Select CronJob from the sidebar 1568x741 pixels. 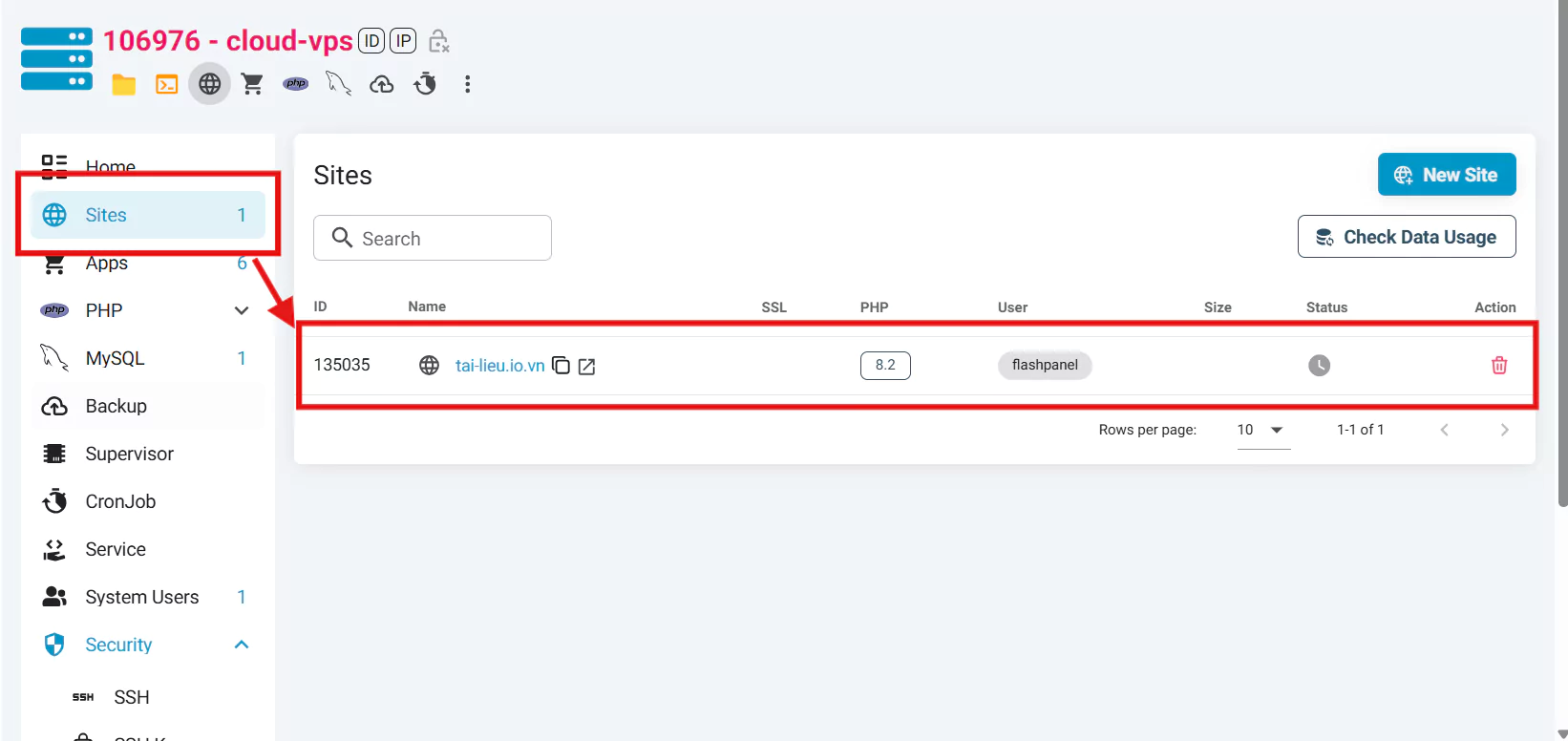[x=120, y=501]
